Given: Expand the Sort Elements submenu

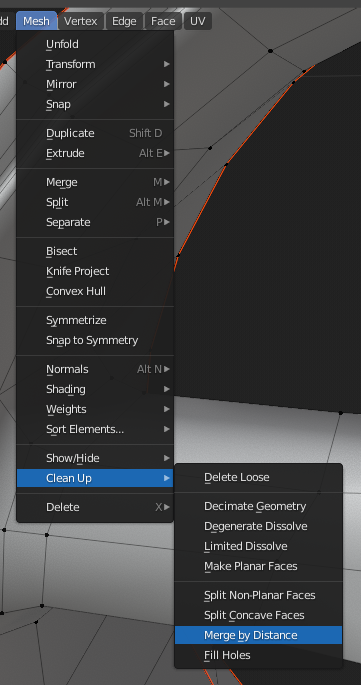Looking at the screenshot, I should 95,429.
